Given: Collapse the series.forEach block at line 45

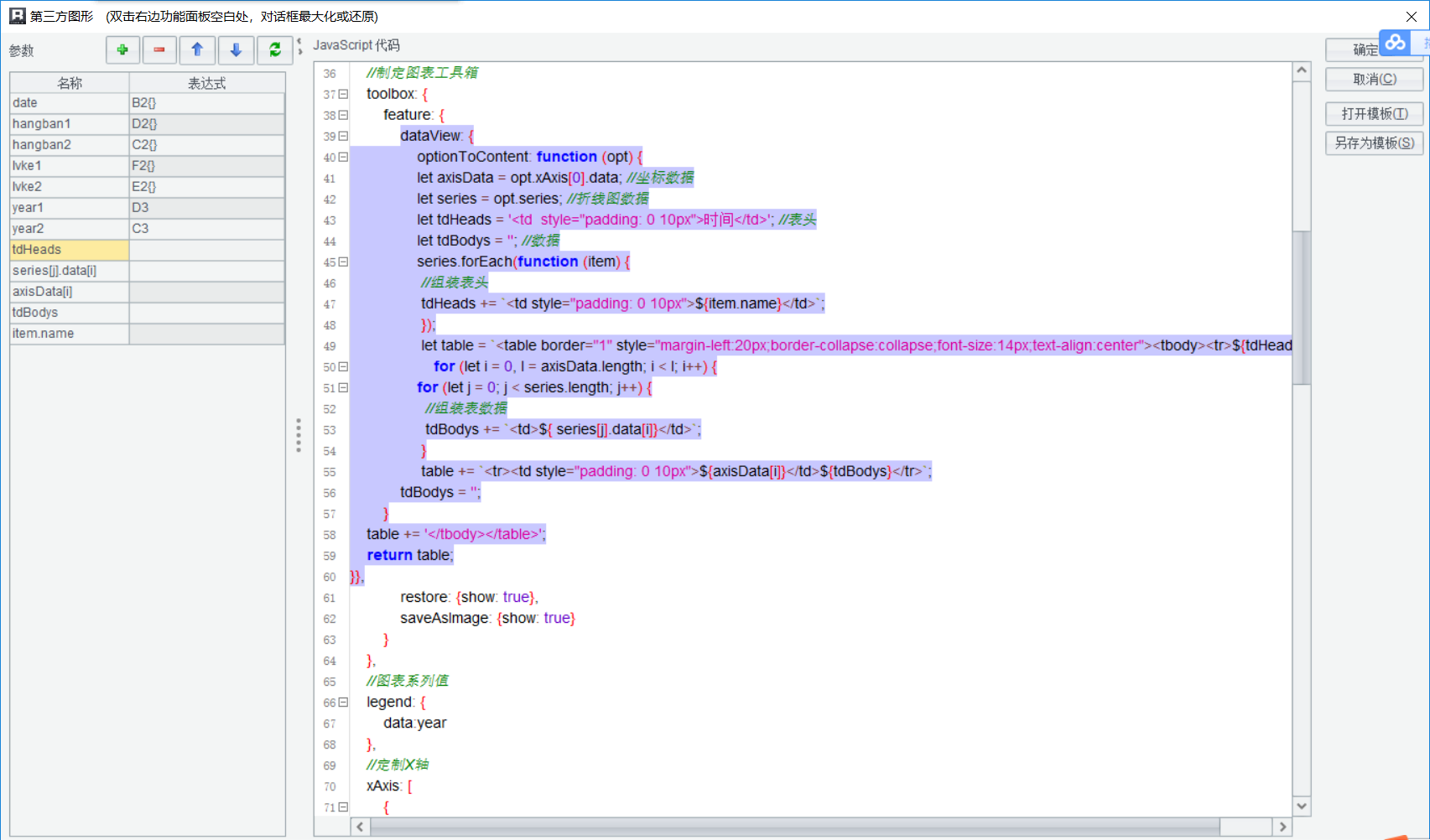Looking at the screenshot, I should click(x=343, y=262).
